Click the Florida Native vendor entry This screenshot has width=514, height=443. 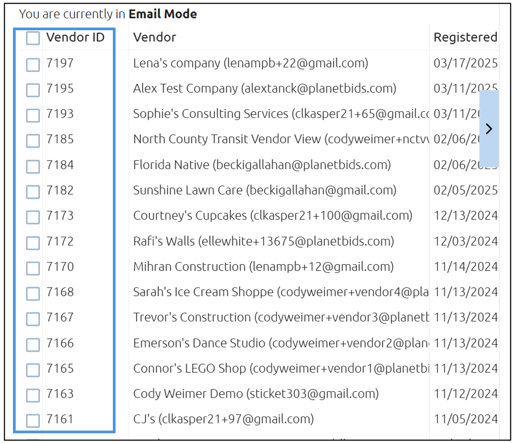(262, 165)
